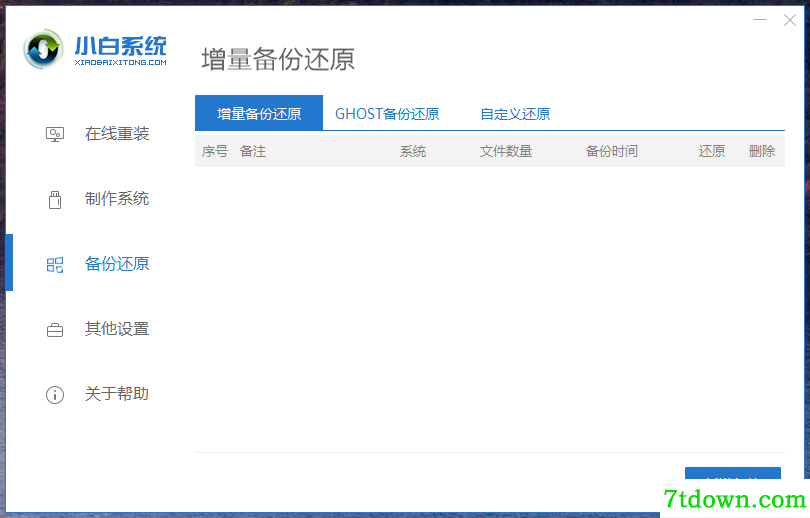Click the 备份时间 column header
This screenshot has height=518, width=810.
coord(612,151)
